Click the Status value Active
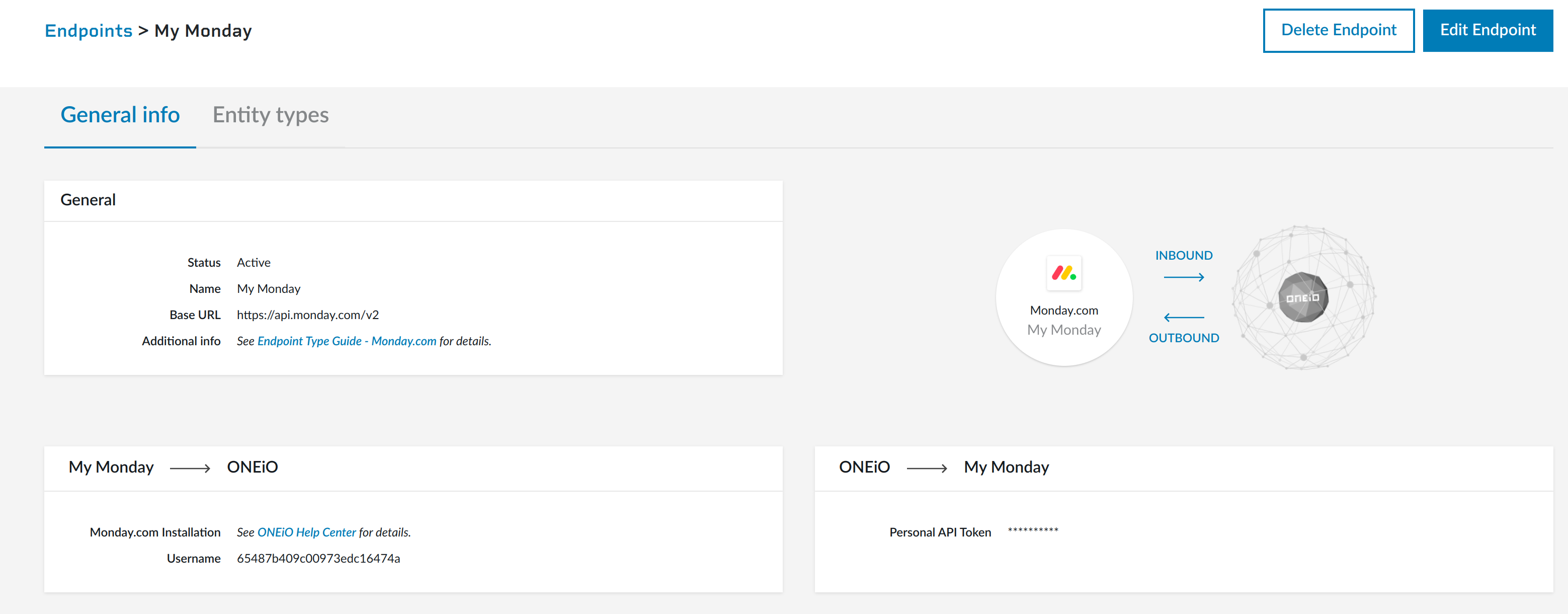Screen dimensions: 1568x614 [x=253, y=263]
